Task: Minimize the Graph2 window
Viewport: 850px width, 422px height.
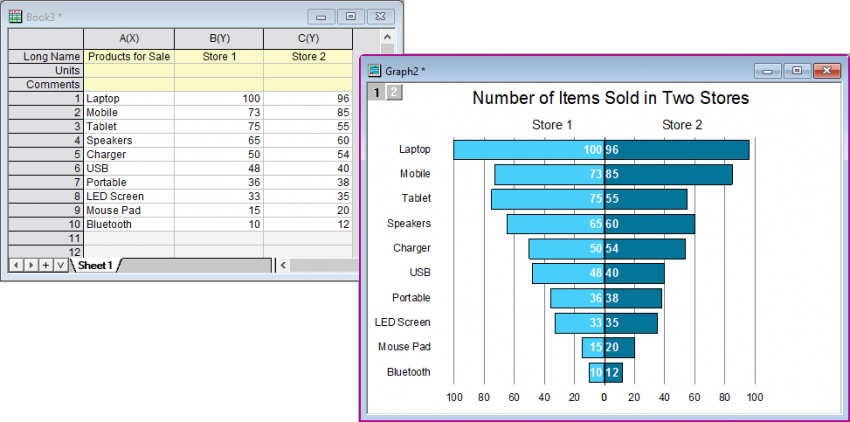Action: 768,71
